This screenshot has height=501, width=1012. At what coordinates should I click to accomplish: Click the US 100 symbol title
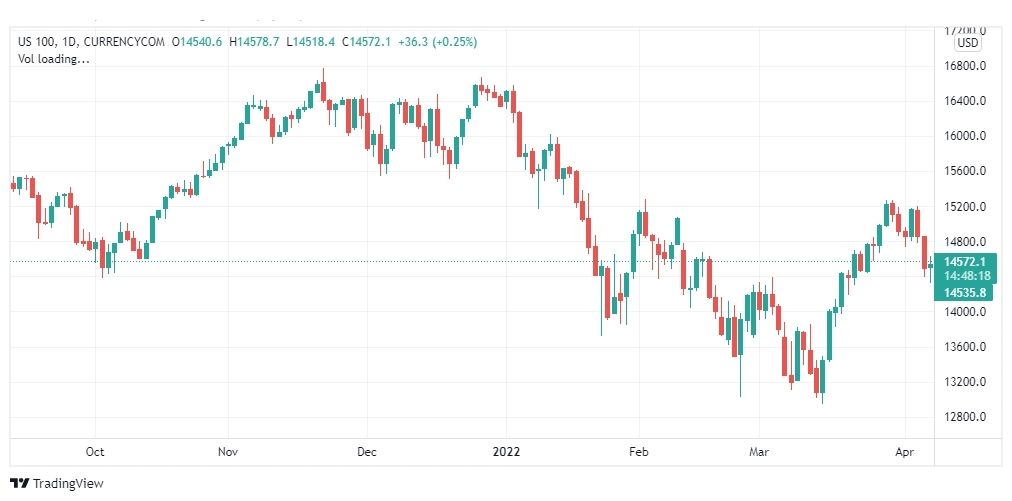[37, 42]
